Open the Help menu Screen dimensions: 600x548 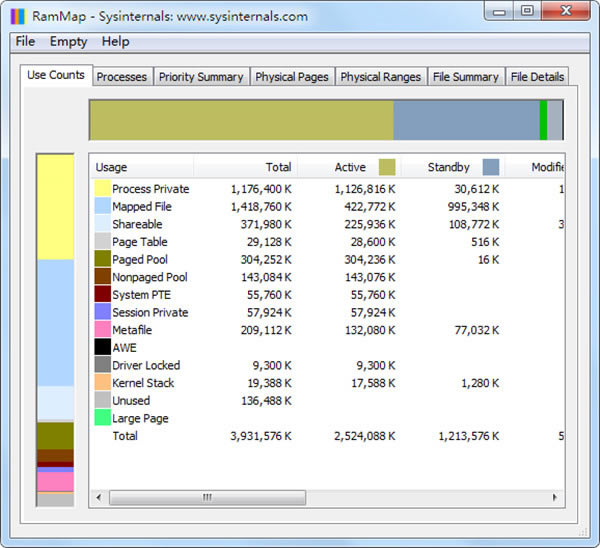point(115,42)
